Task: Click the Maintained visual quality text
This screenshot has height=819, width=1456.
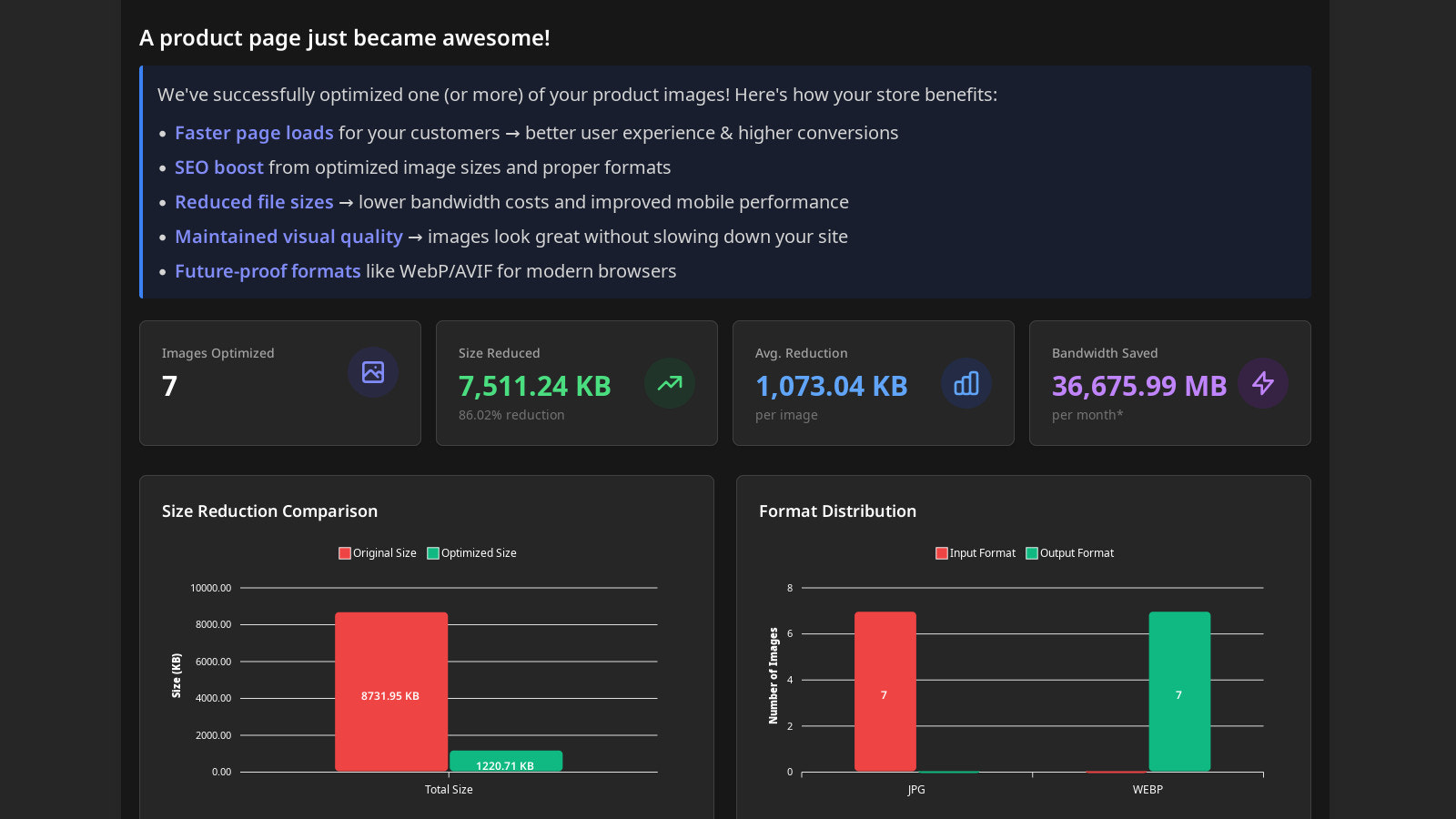Action: [x=288, y=237]
